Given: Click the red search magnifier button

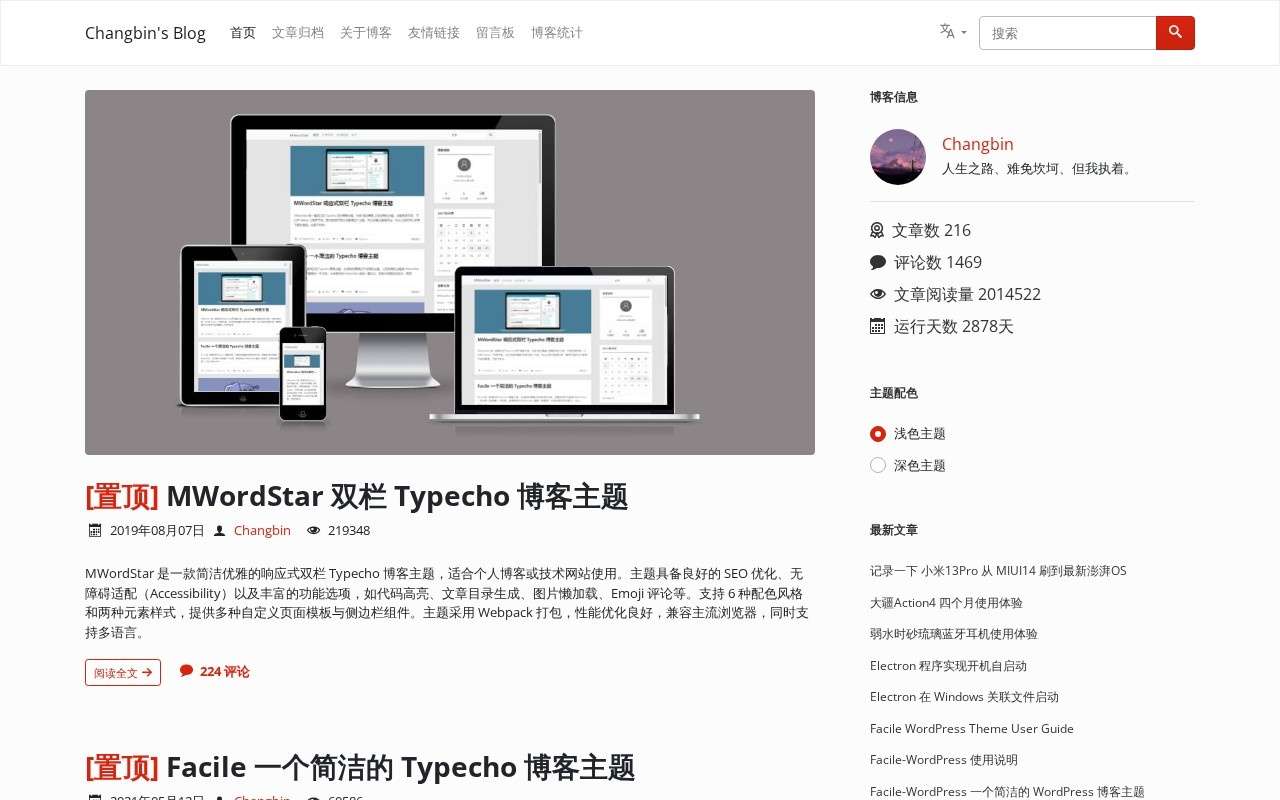Looking at the screenshot, I should pos(1175,33).
